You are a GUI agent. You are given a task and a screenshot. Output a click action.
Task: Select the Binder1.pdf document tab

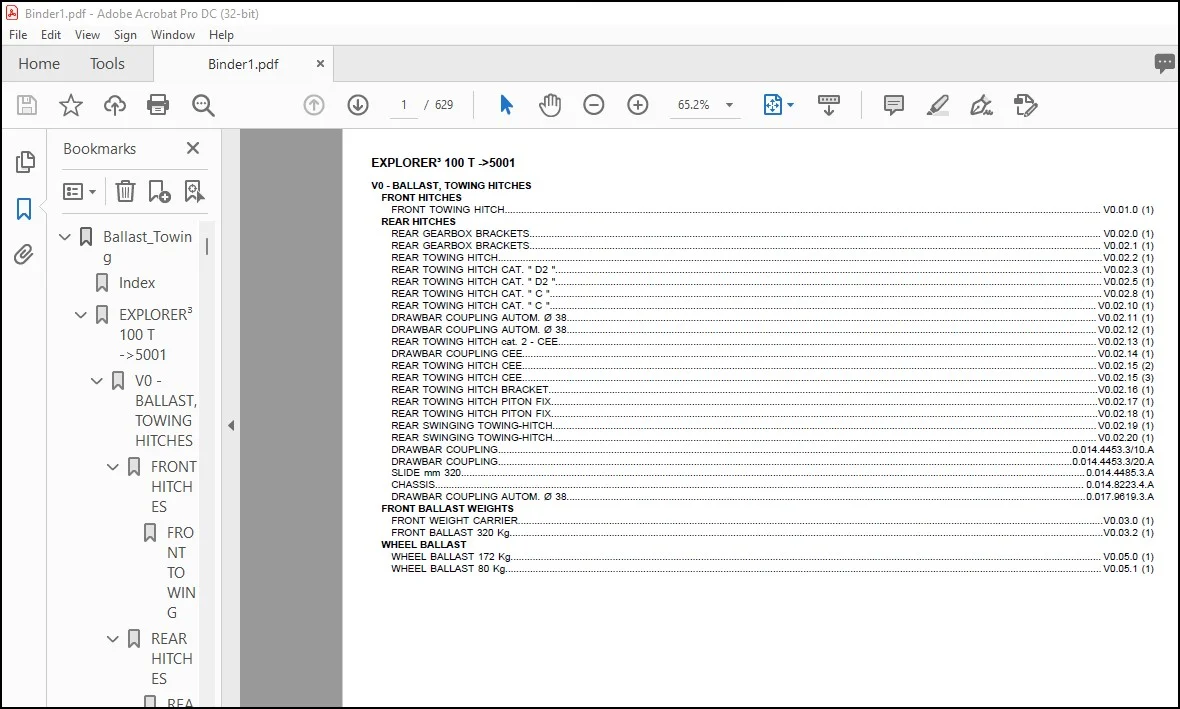pyautogui.click(x=243, y=64)
